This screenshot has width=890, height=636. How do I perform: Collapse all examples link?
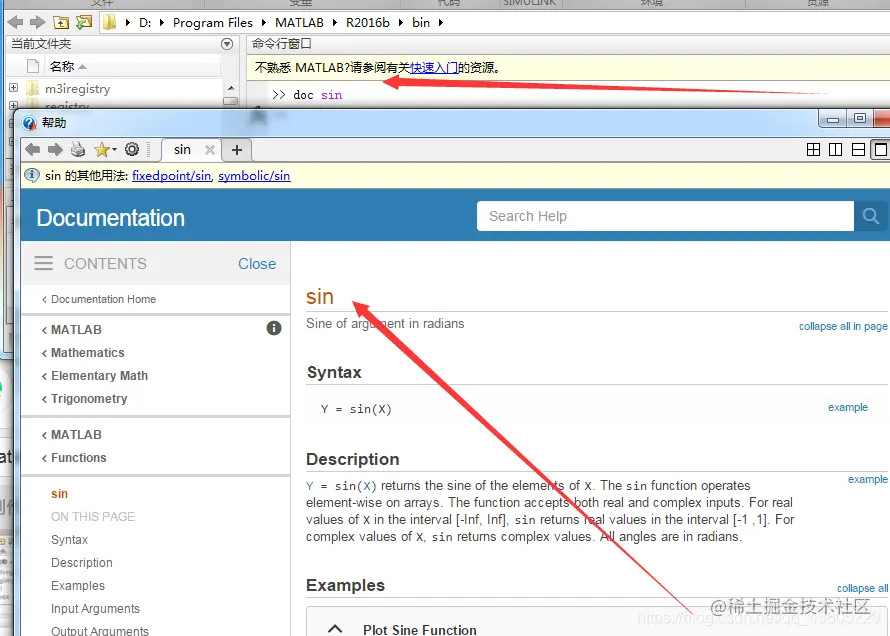pyautogui.click(x=862, y=588)
